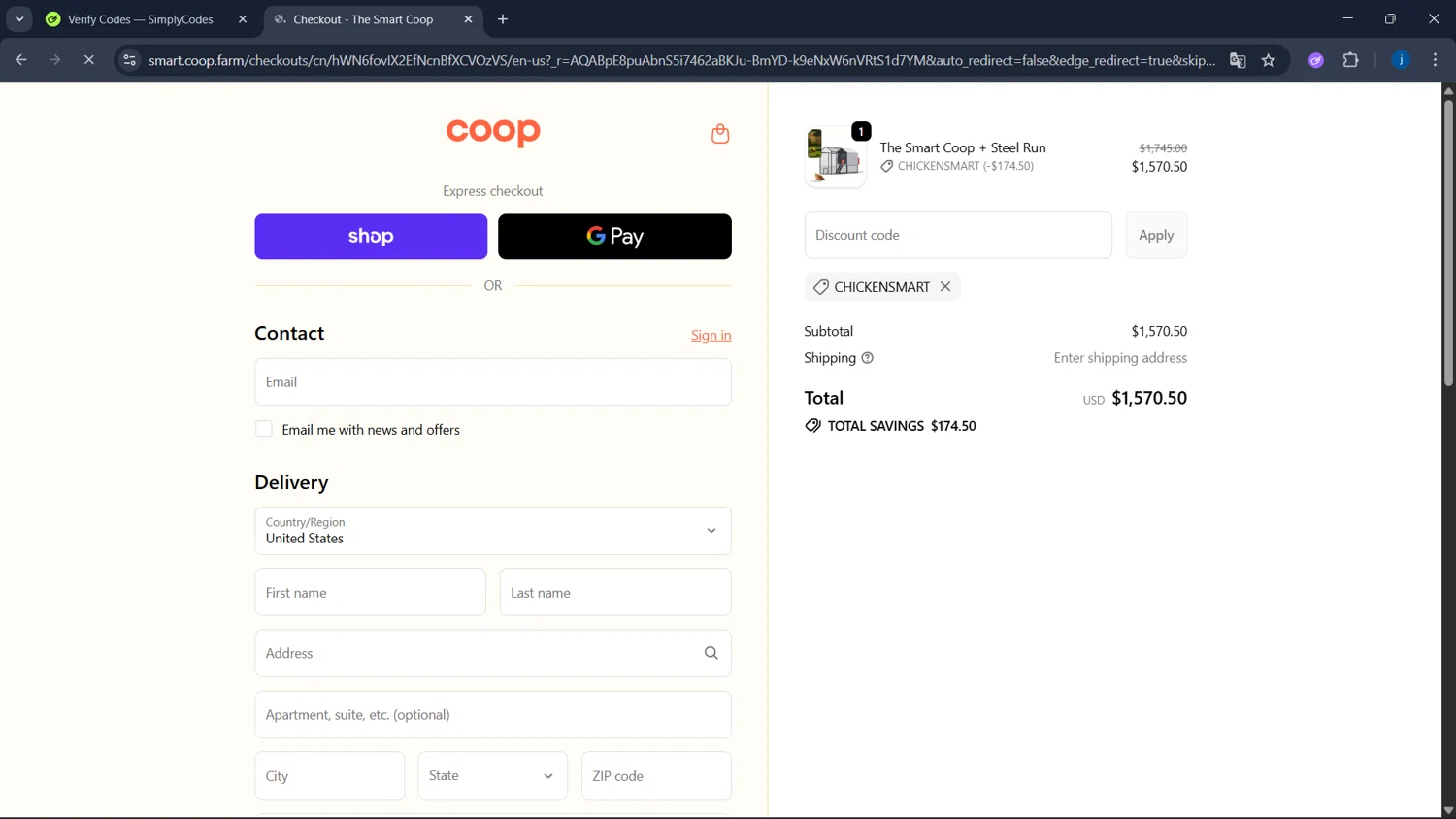
Task: Click the page vertical scrollbar thumb
Action: pos(1448,243)
